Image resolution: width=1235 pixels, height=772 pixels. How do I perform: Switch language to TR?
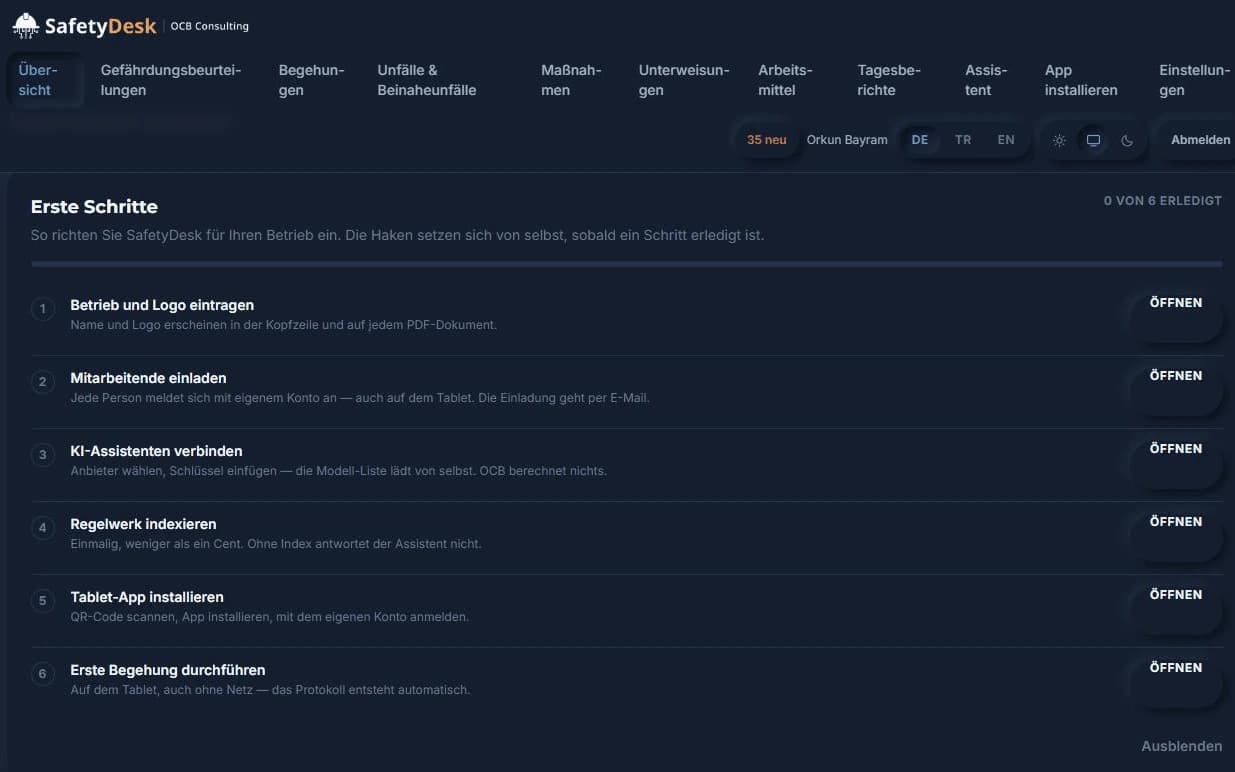point(963,140)
